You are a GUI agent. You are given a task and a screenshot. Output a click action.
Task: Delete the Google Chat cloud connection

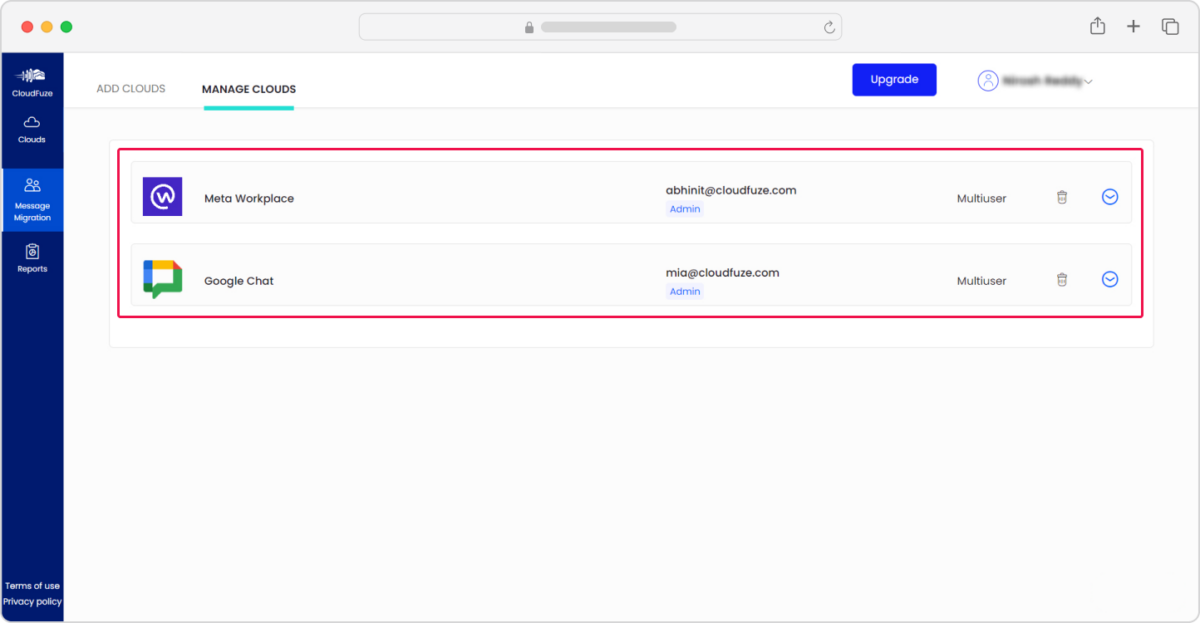(x=1061, y=280)
